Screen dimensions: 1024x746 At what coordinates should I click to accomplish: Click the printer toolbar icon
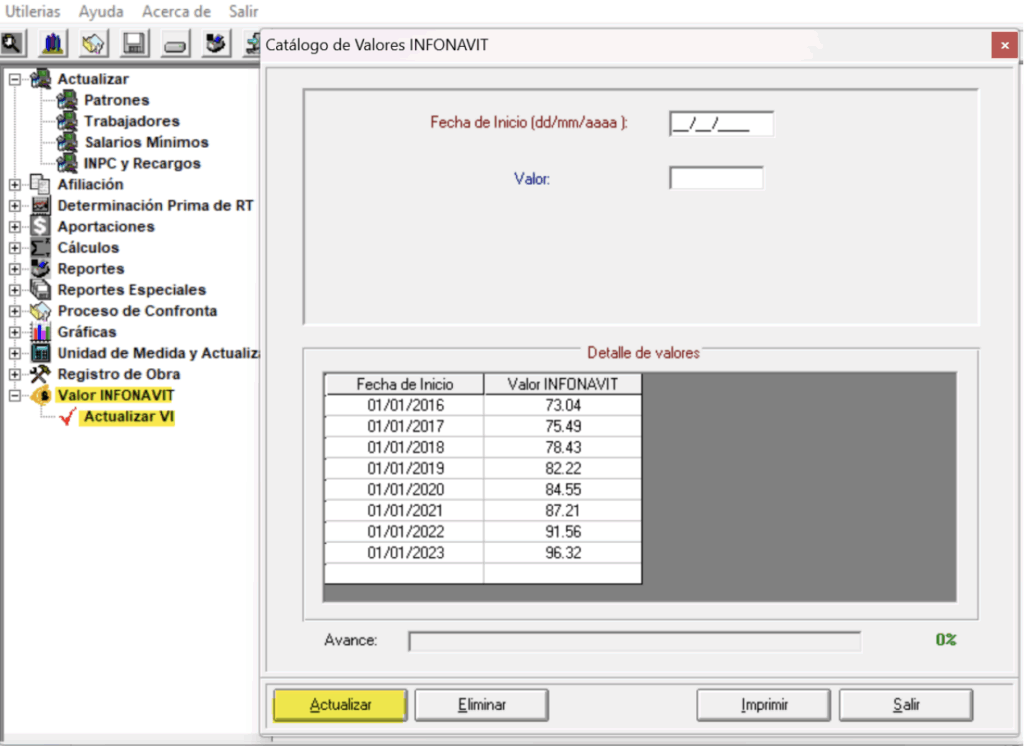[216, 44]
